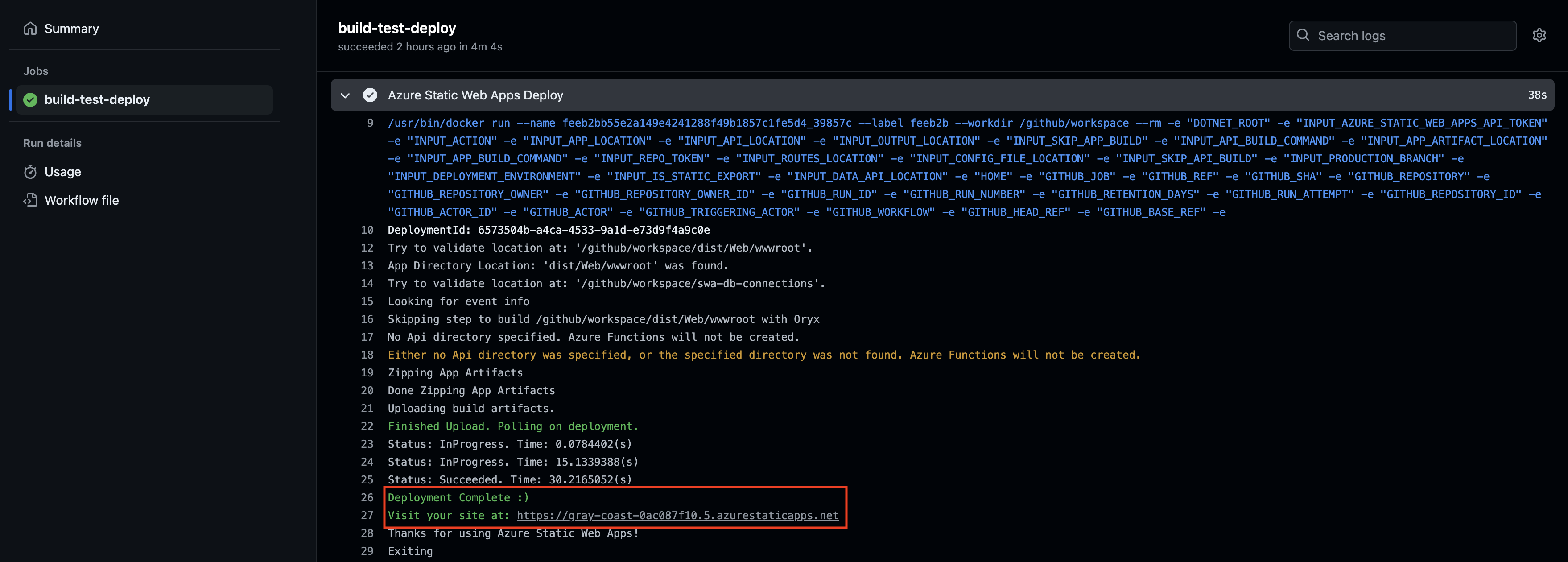Click 'Finished Upload. Polling on deployment.' line
Screen dimensions: 1568x562
point(513,426)
